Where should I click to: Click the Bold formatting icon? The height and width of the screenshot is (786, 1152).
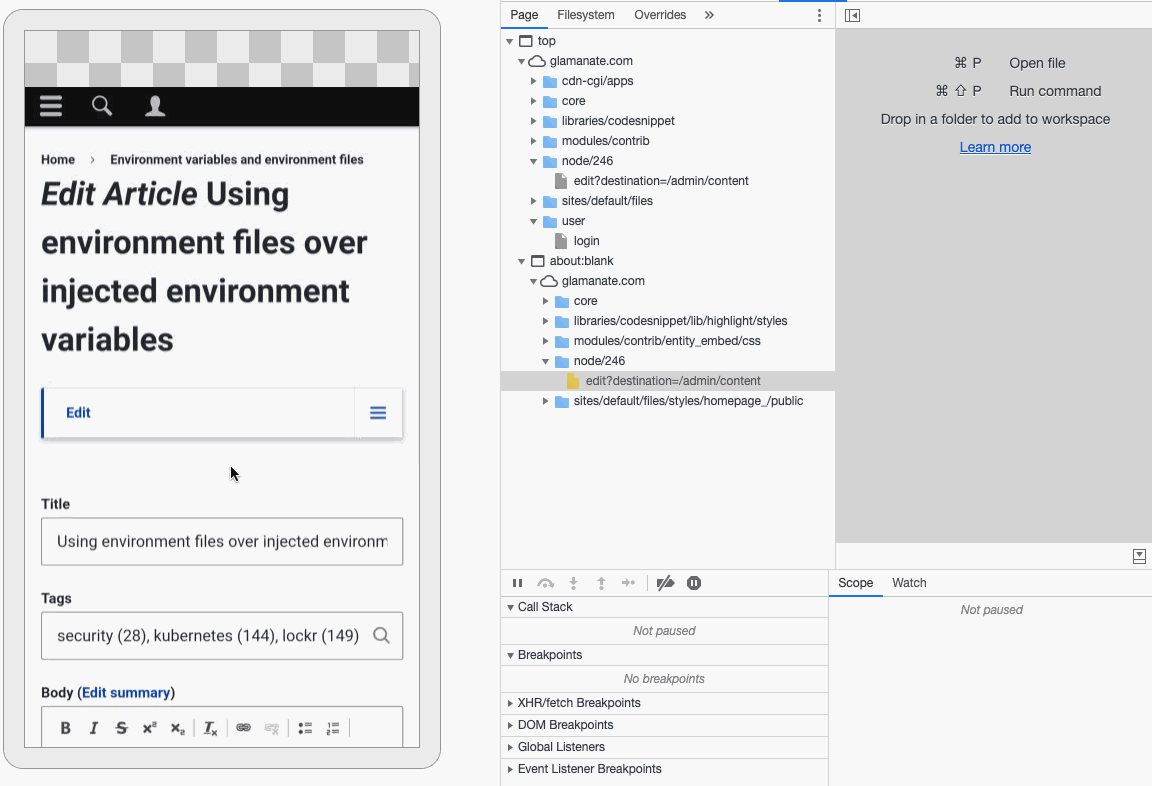66,728
